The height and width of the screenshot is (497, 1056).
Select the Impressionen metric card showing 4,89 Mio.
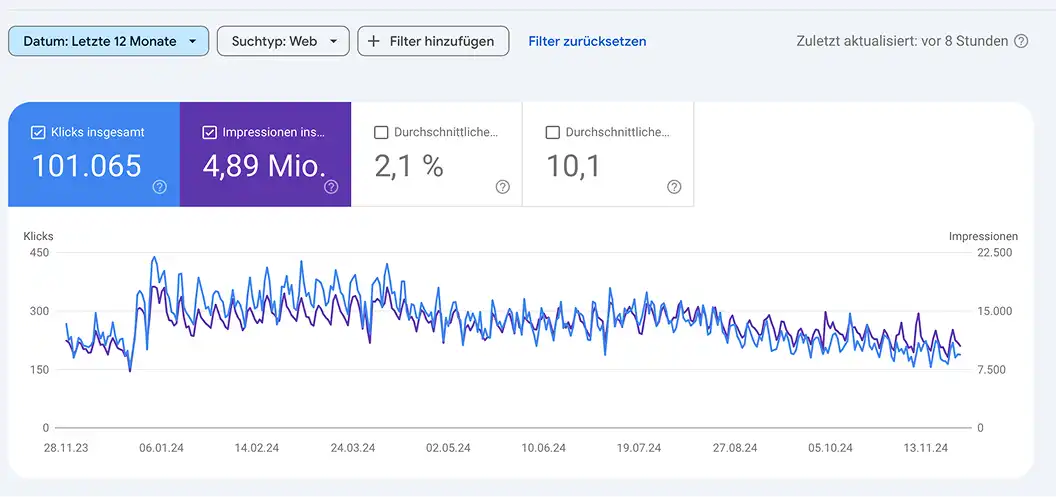[265, 154]
